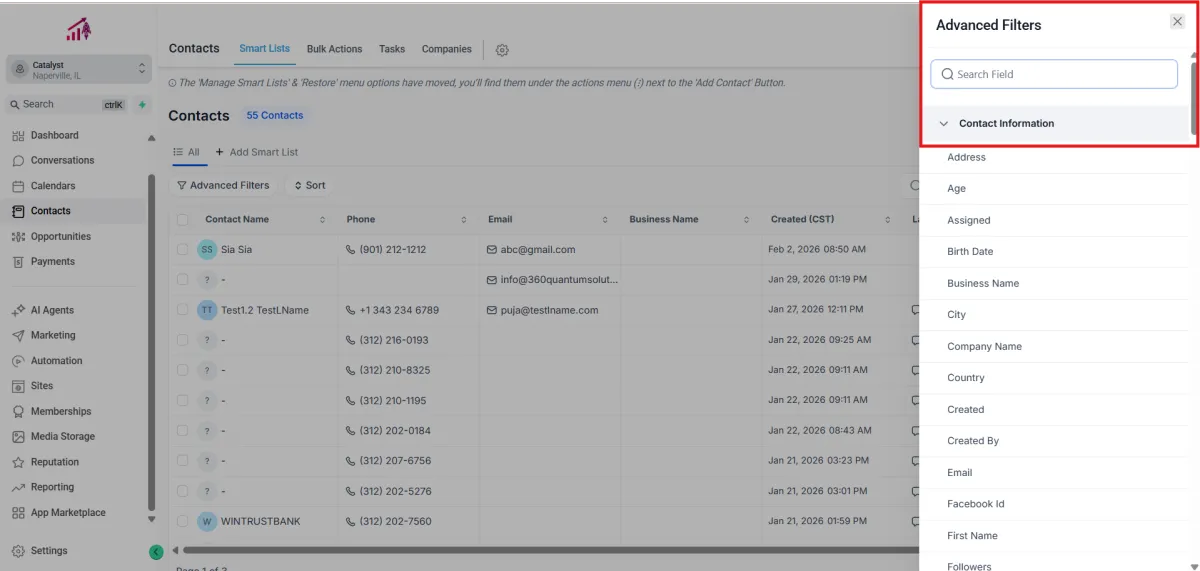Select checkbox for (312) 210-8325 row
Viewport: 1200px width, 571px height.
click(x=182, y=370)
